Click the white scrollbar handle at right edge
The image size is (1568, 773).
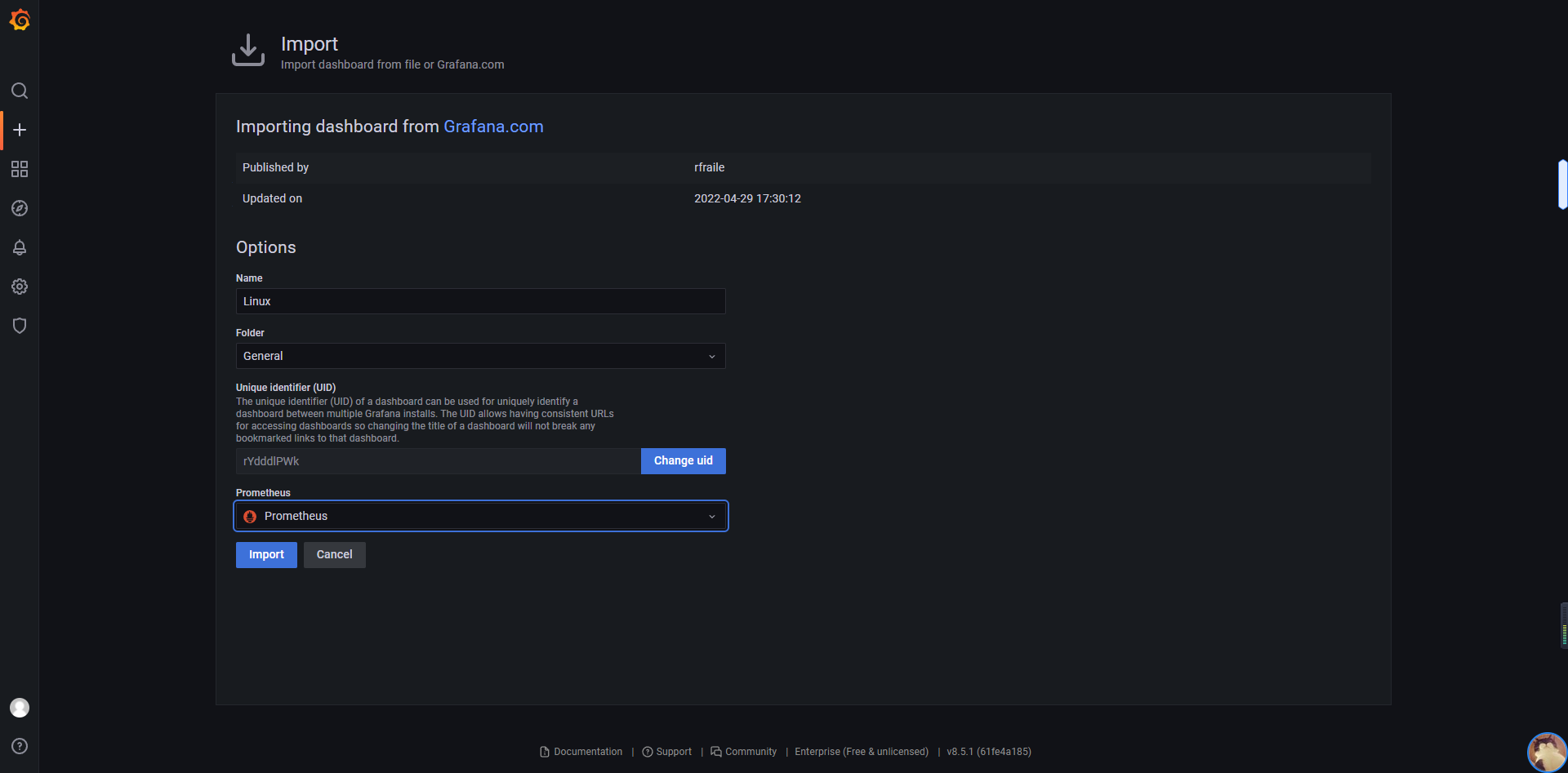tap(1562, 184)
